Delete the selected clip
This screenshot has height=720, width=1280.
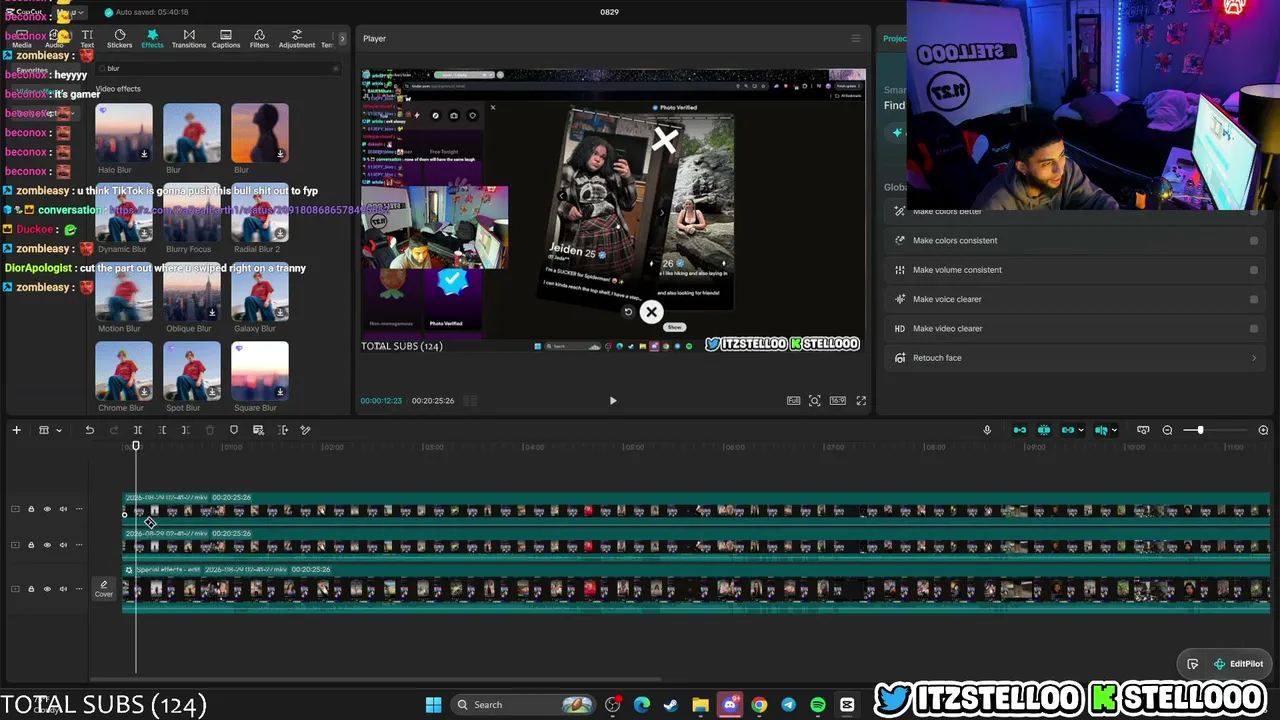210,430
